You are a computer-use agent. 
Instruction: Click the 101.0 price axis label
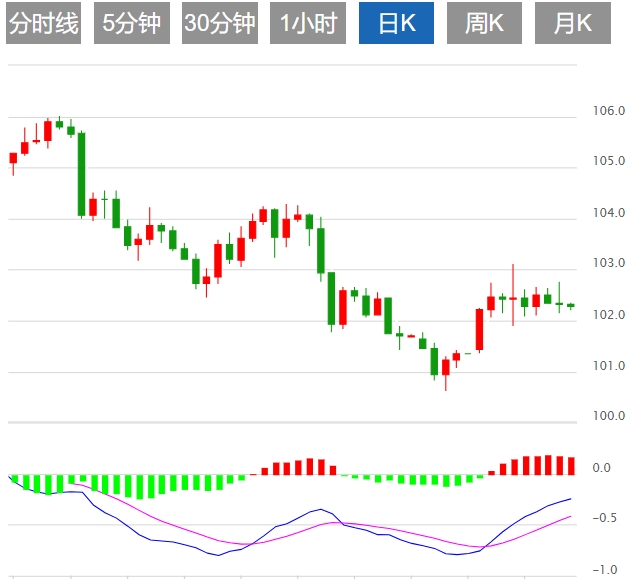(609, 366)
